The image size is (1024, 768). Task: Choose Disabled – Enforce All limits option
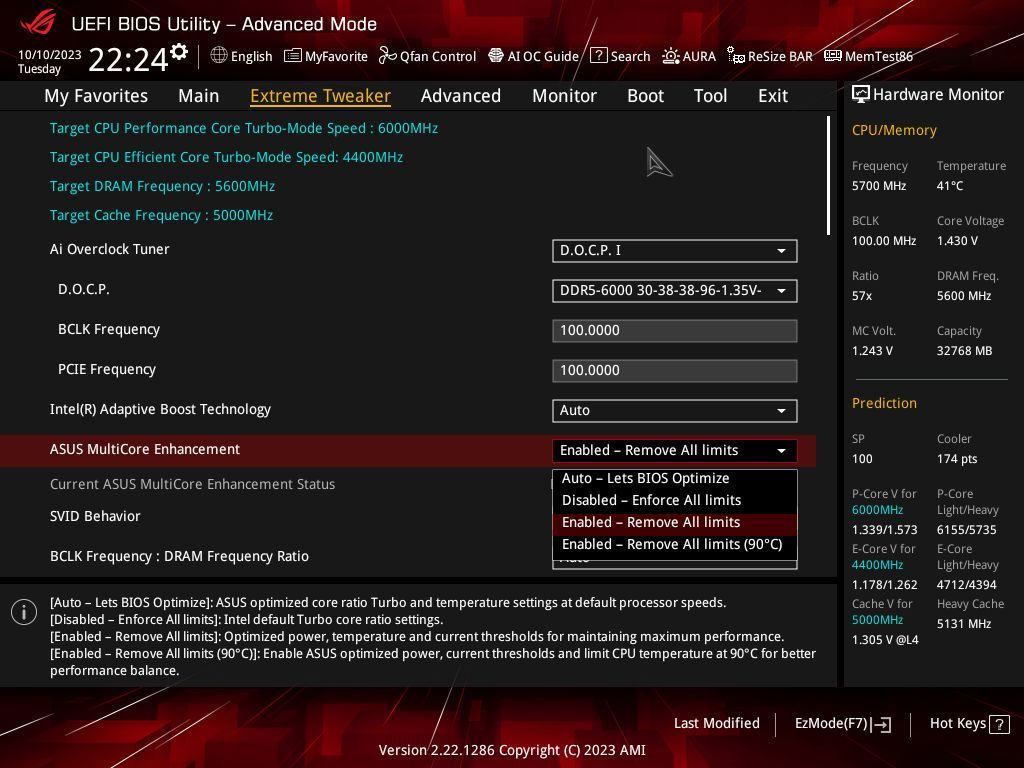click(x=675, y=500)
